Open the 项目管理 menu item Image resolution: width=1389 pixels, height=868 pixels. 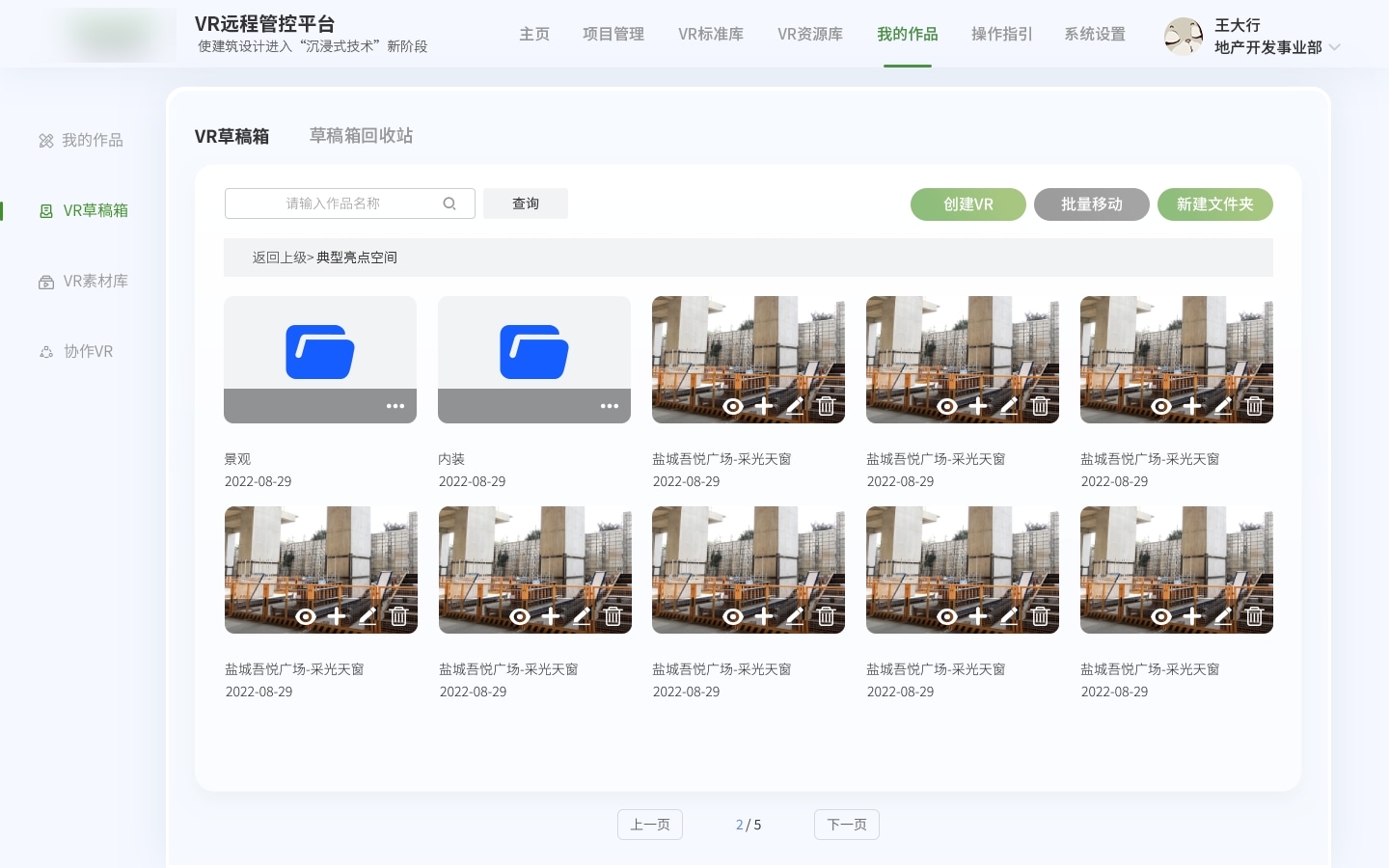613,34
